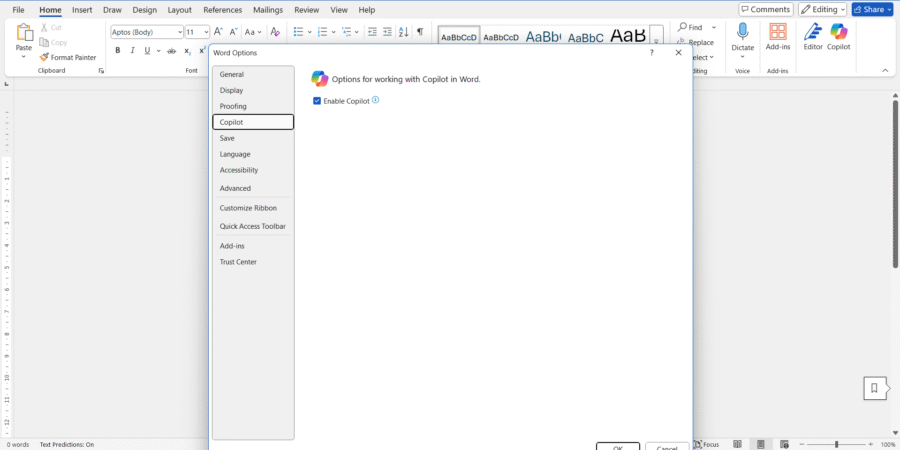This screenshot has height=450, width=900.
Task: Open the font size dropdown
Action: coord(206,32)
